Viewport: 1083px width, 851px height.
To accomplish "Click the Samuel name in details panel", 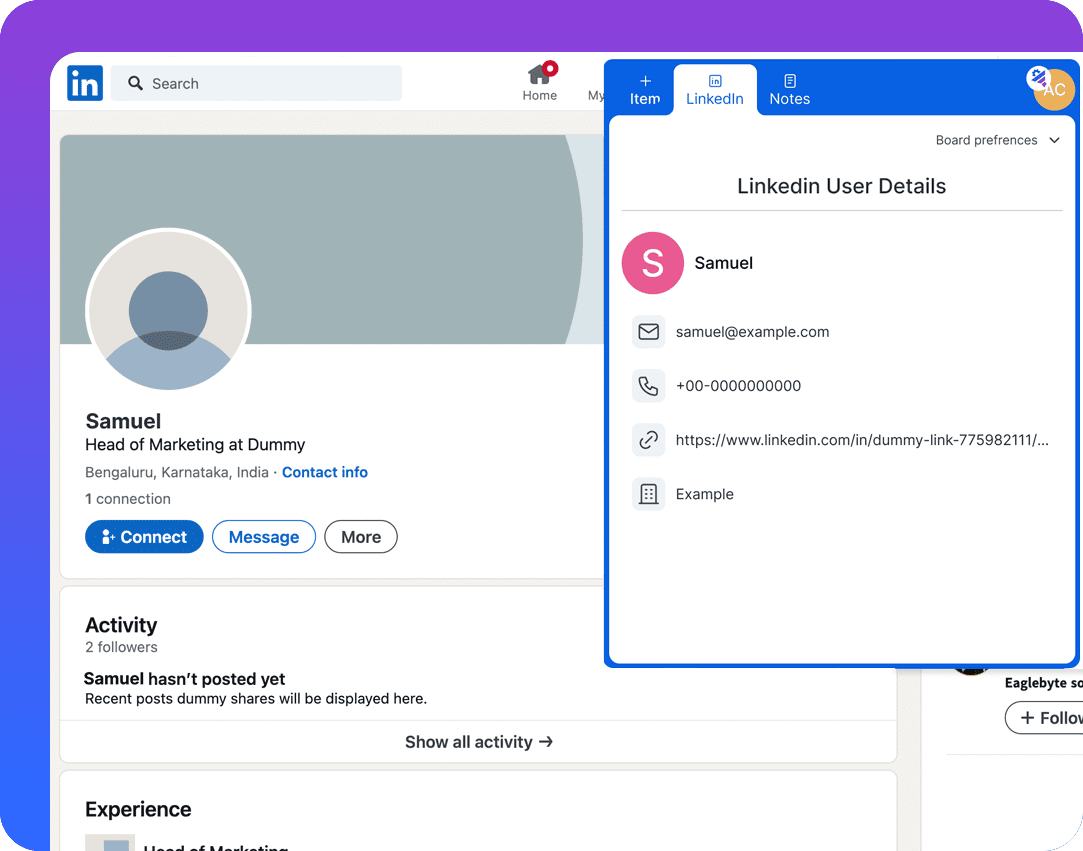I will [x=723, y=263].
